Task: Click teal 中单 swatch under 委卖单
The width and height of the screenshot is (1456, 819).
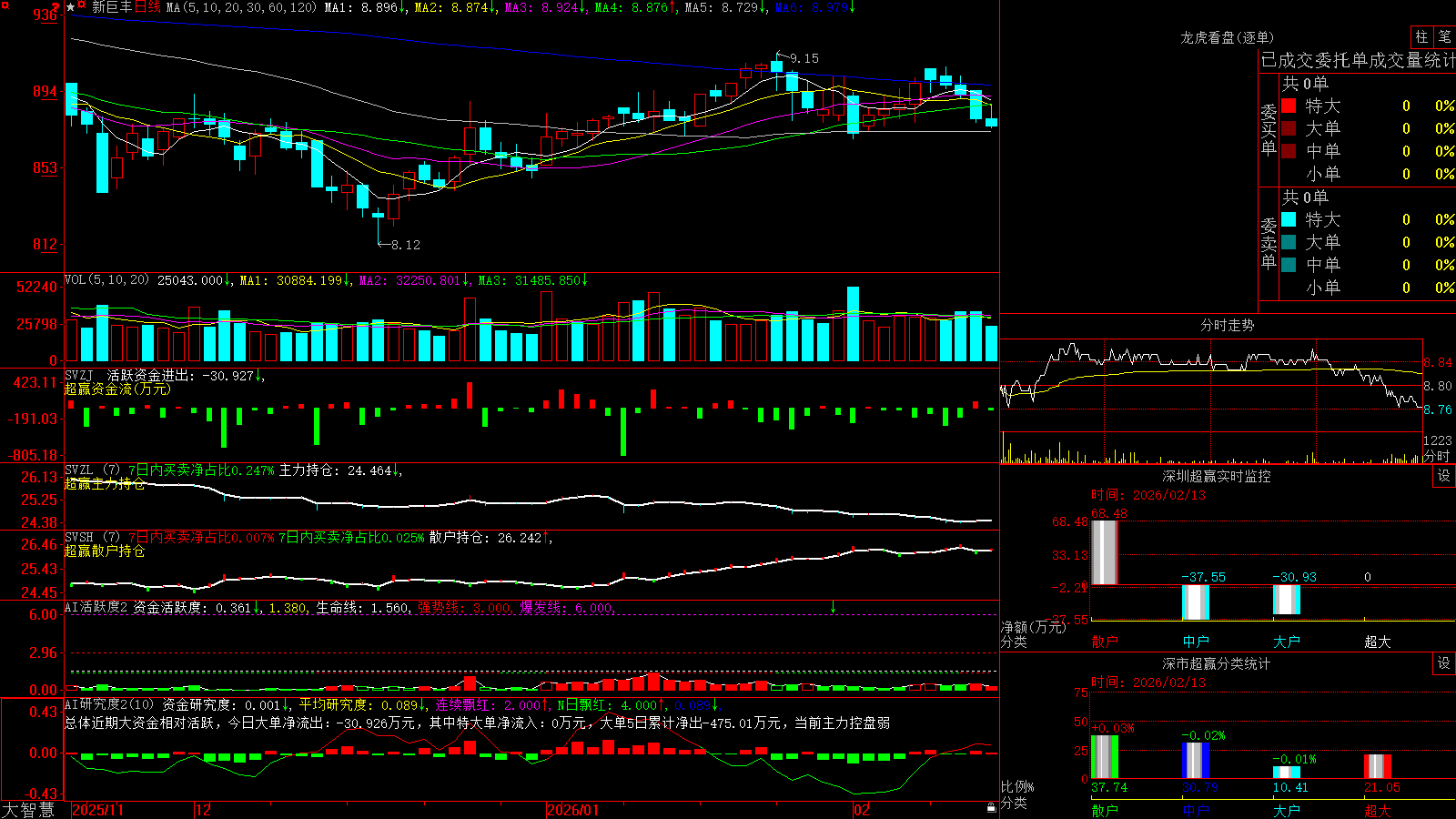Action: [x=1289, y=265]
